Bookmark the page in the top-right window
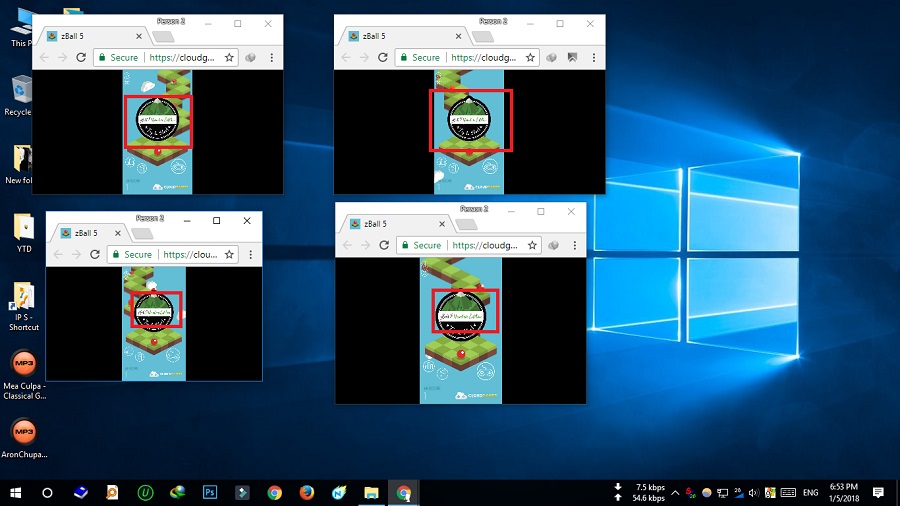This screenshot has width=900, height=506. (531, 58)
